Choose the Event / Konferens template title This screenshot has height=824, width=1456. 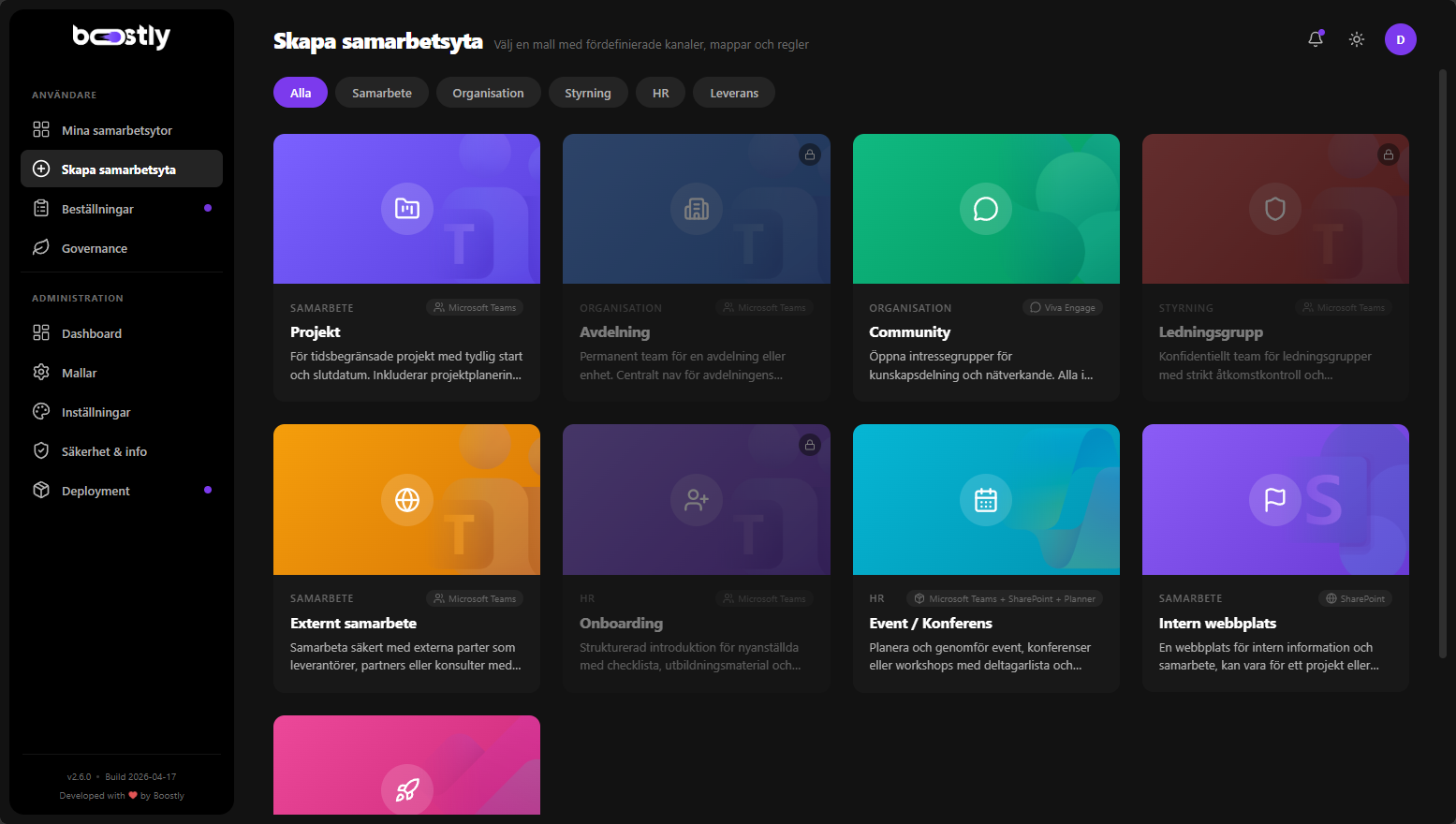931,624
